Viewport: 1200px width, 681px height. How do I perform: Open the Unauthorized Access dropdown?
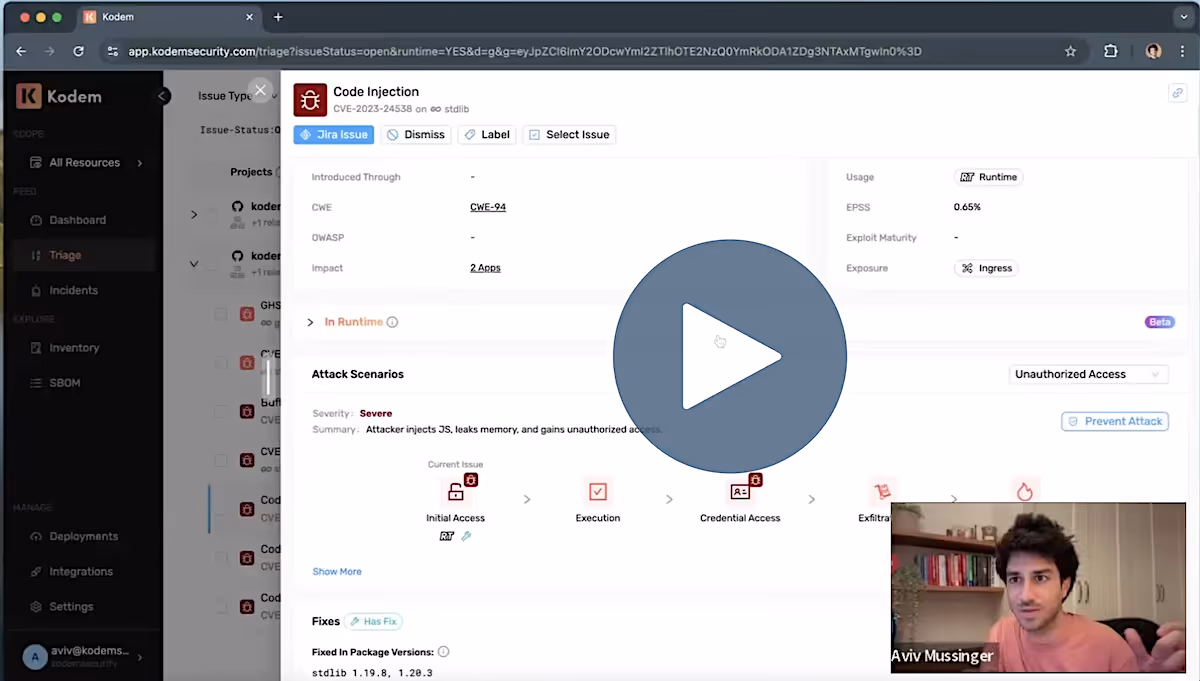click(1088, 374)
